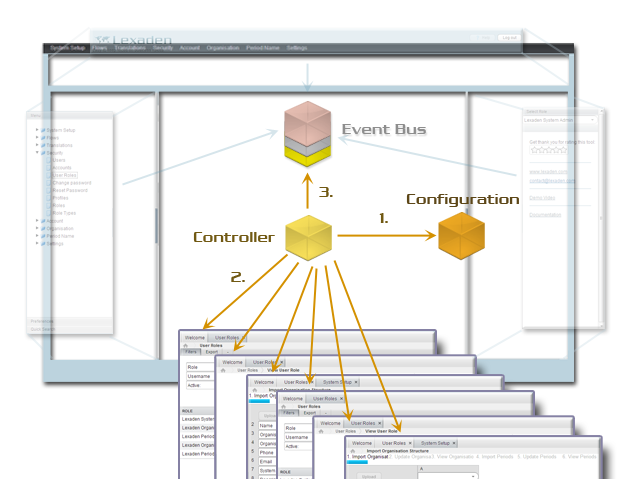Expand the Translations tree node
The height and width of the screenshot is (479, 622).
pyautogui.click(x=37, y=145)
